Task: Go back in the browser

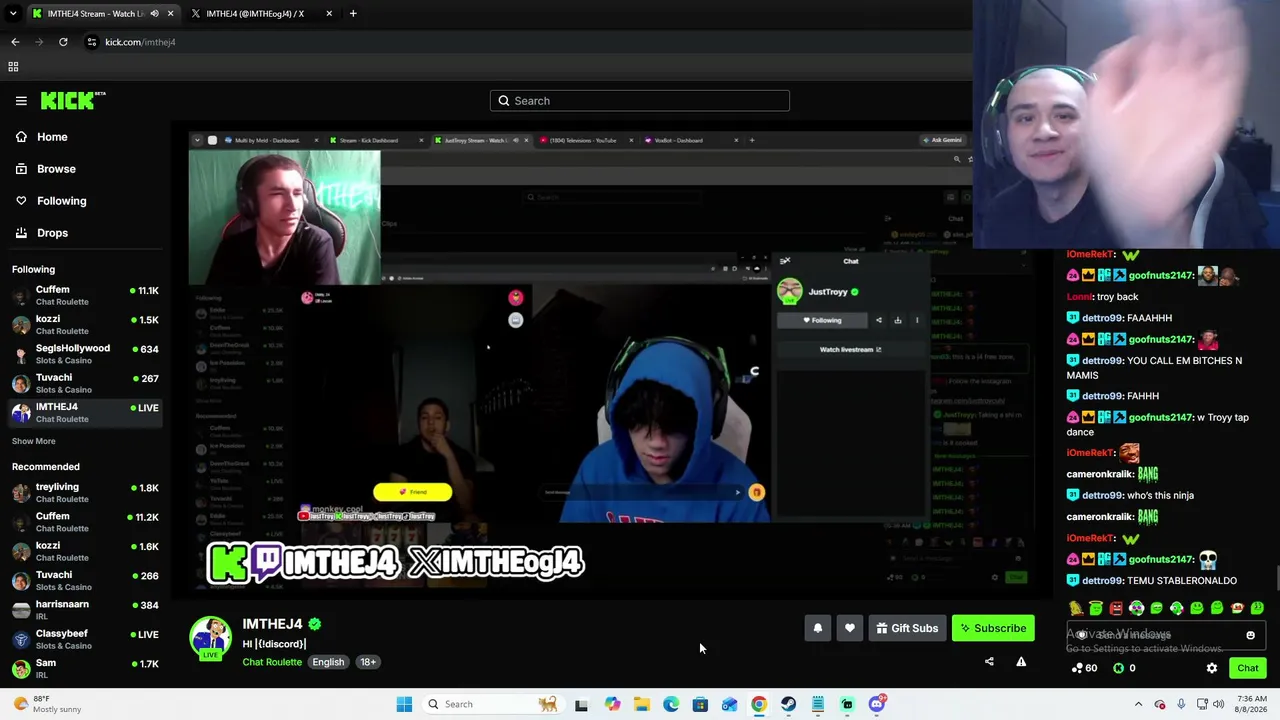Action: tap(15, 42)
